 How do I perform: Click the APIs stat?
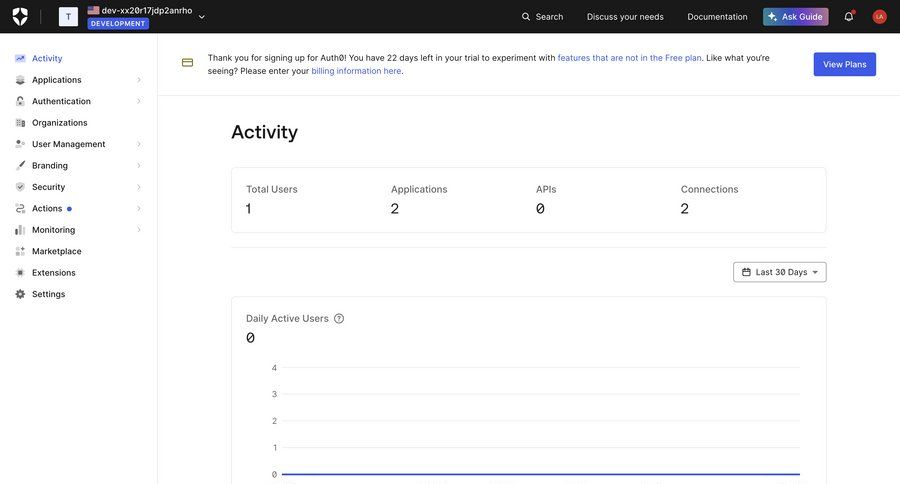tap(546, 199)
